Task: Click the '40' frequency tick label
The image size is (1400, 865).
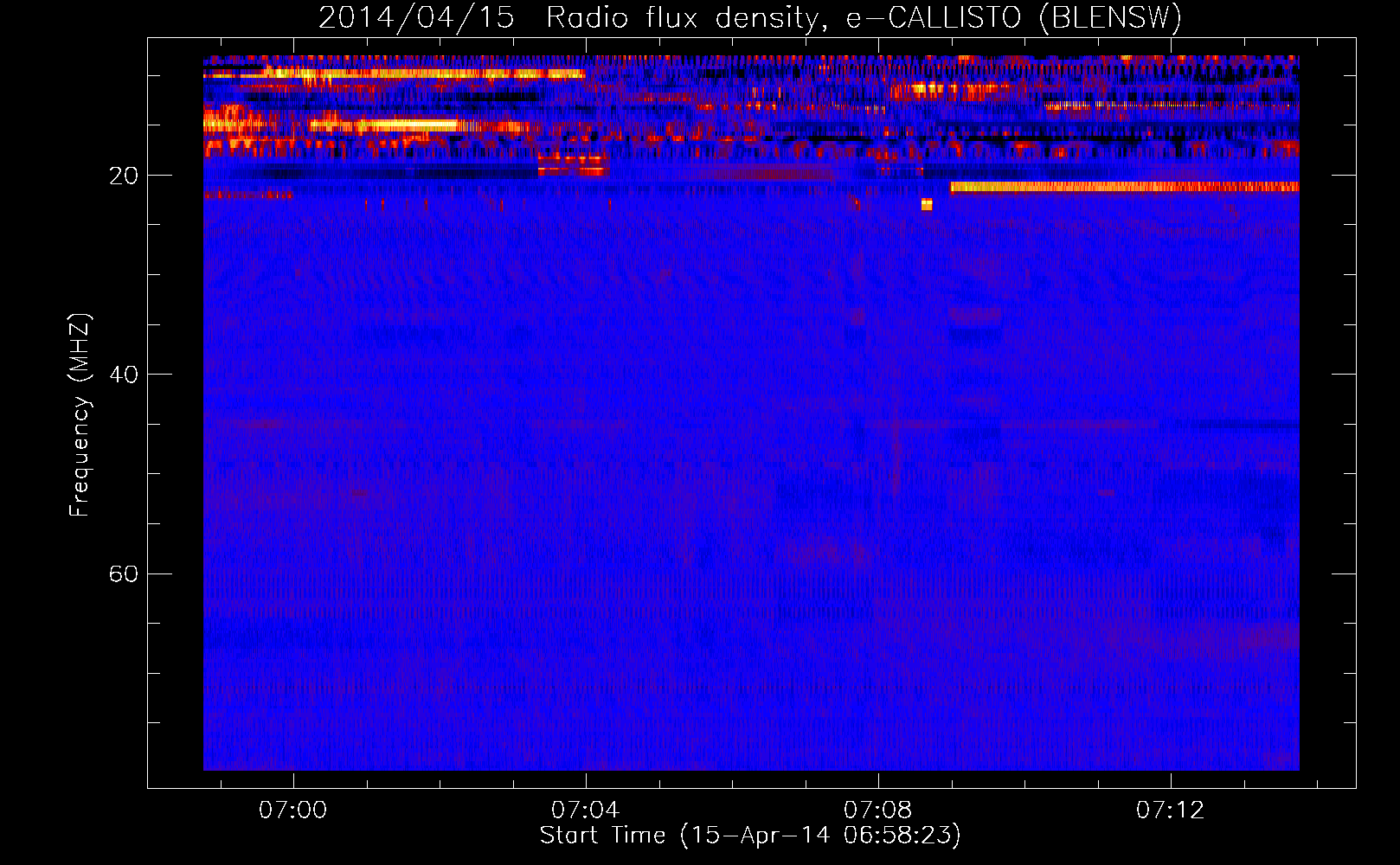Action: [x=123, y=375]
